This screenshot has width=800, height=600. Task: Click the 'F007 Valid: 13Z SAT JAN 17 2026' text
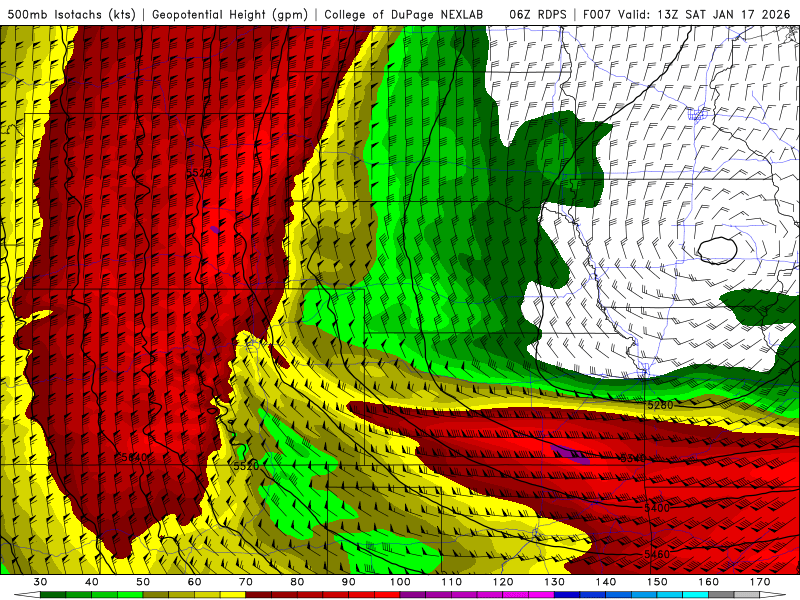pyautogui.click(x=686, y=14)
